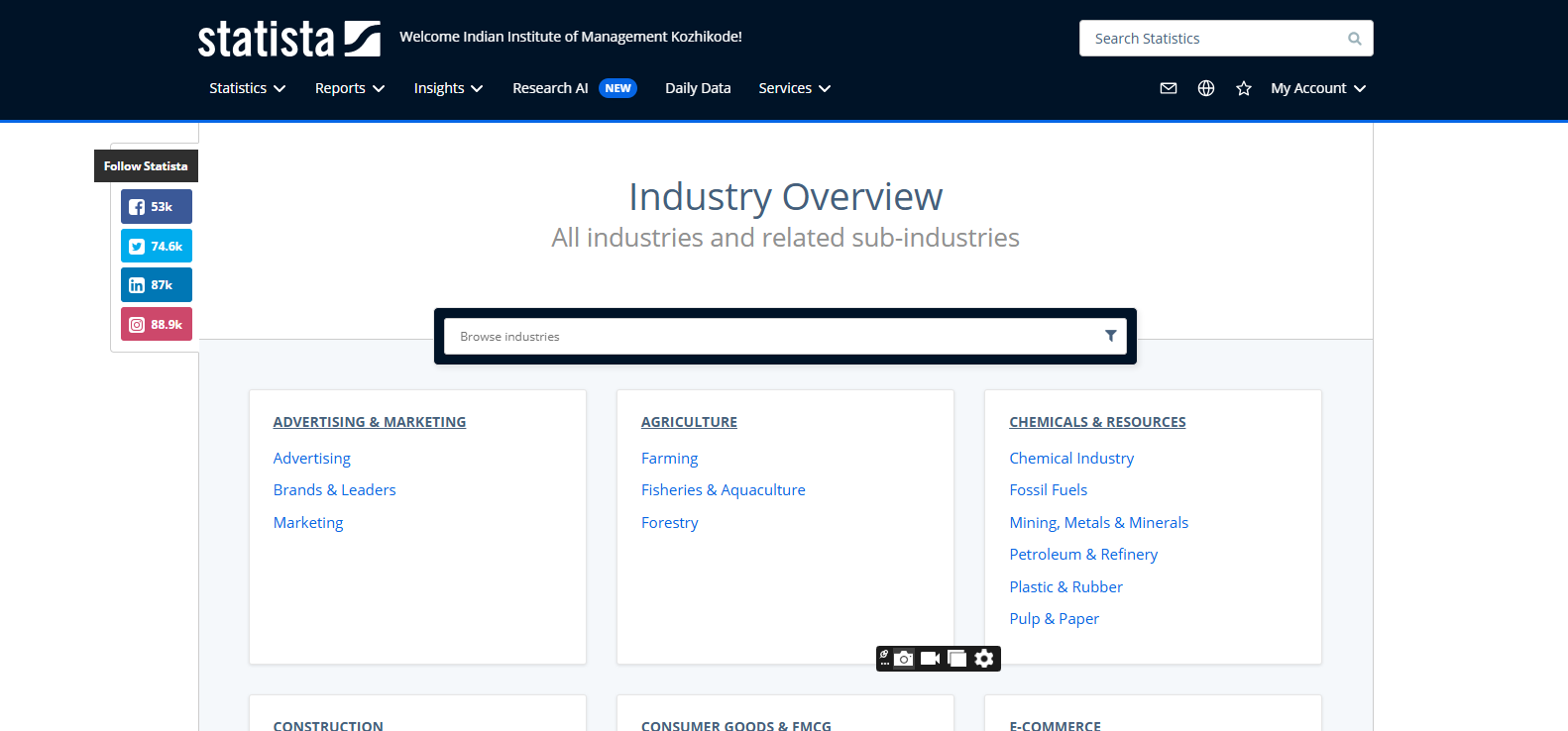This screenshot has height=731, width=1568.
Task: Click the star favorites icon
Action: coord(1244,88)
